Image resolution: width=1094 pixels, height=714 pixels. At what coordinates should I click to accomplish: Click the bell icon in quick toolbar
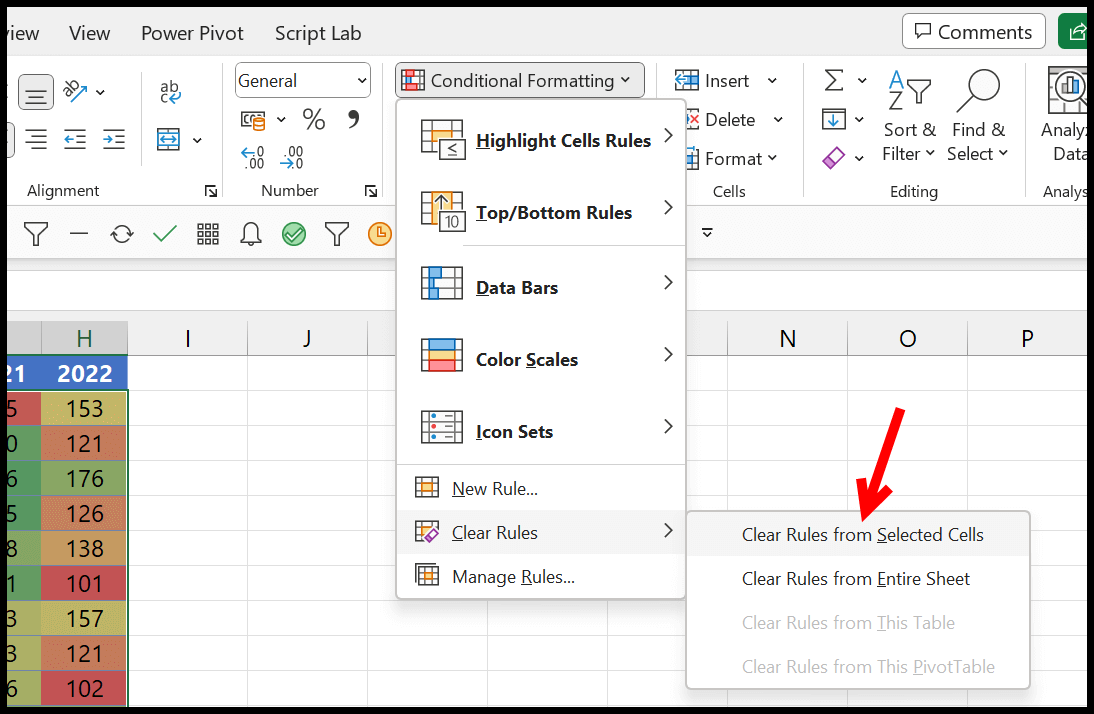coord(250,234)
